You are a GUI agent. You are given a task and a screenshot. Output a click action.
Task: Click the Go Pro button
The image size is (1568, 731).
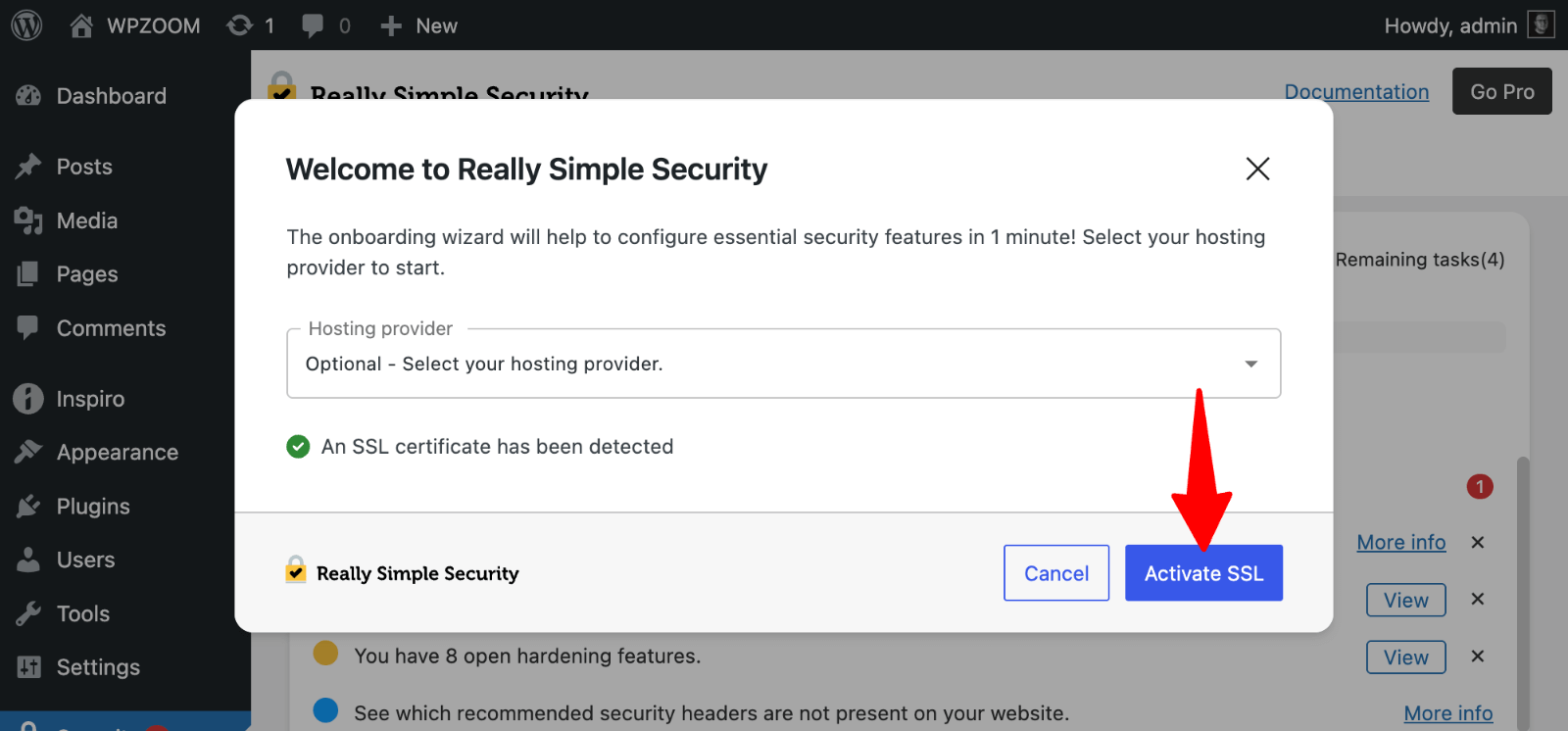click(x=1501, y=92)
